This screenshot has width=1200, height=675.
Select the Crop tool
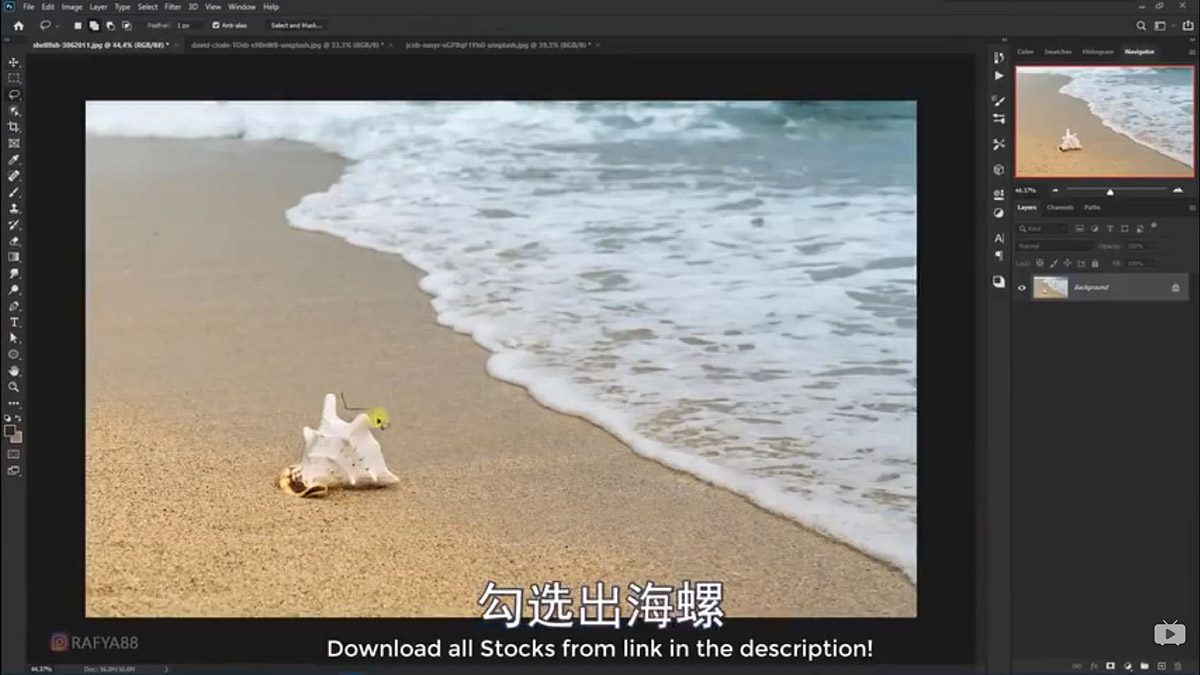[13, 128]
